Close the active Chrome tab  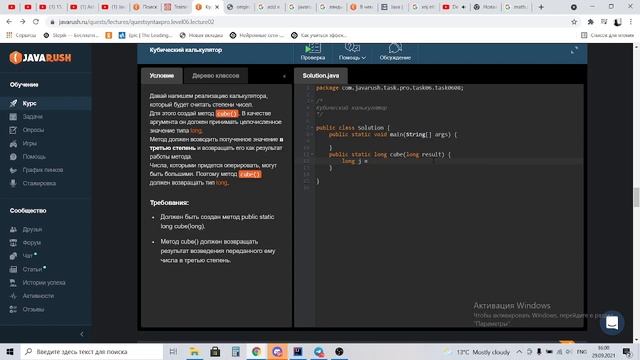click(x=217, y=7)
